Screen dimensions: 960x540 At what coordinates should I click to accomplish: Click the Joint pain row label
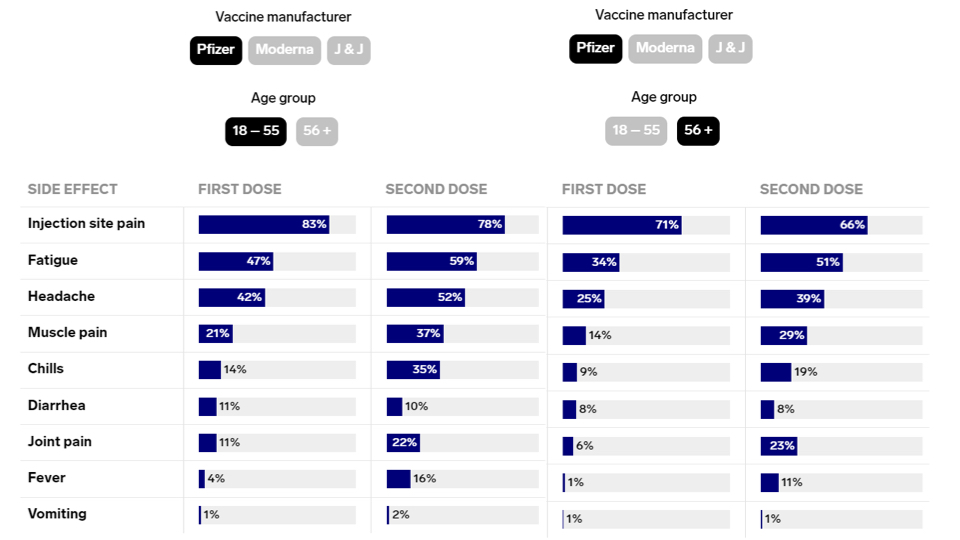(61, 442)
